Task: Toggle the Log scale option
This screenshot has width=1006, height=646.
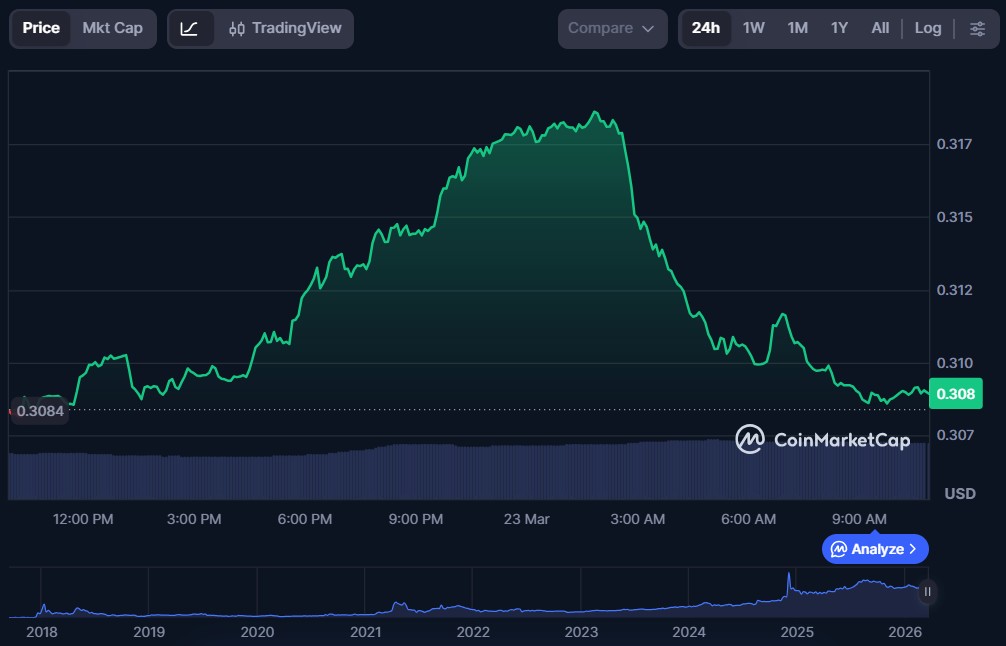Action: (x=927, y=28)
